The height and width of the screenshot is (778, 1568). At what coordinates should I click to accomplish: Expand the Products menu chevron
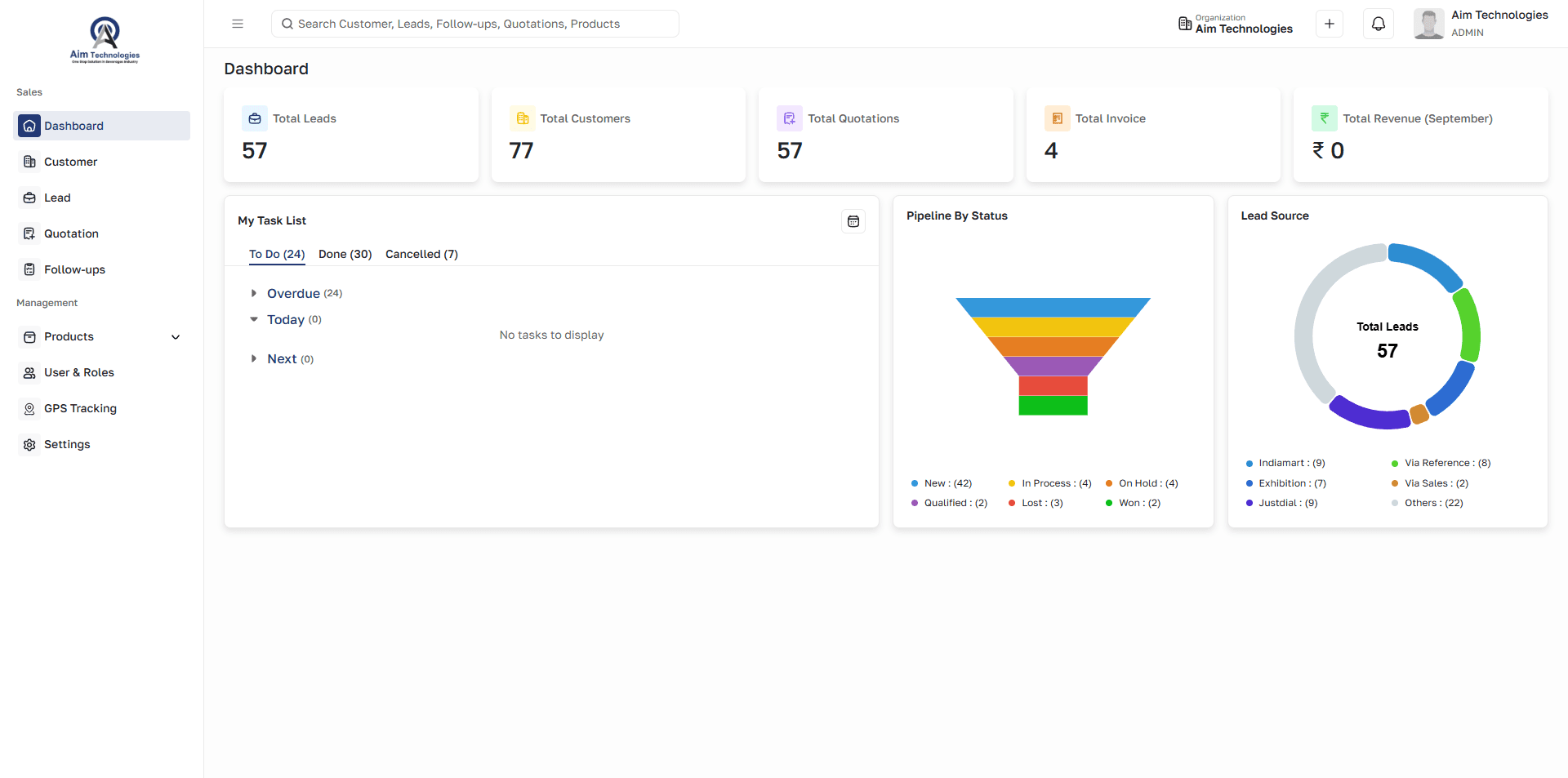176,337
